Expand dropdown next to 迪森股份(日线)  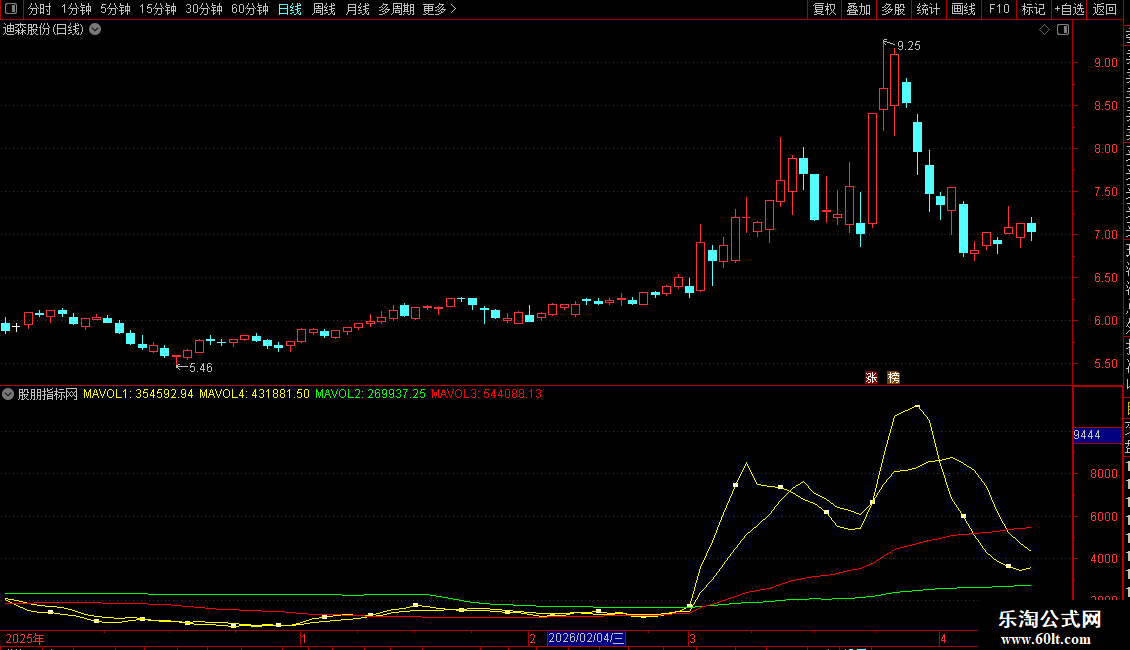pos(95,30)
